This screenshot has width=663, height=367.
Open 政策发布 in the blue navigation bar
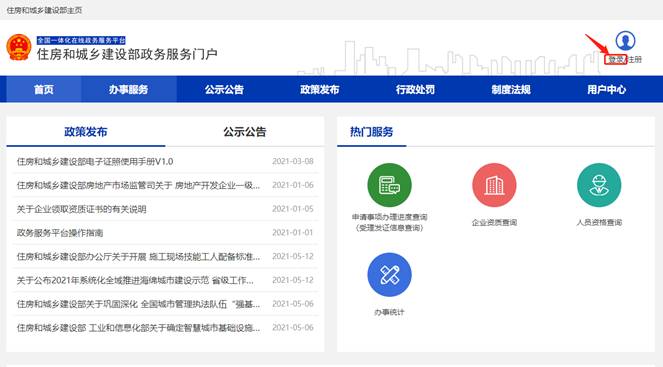(320, 89)
